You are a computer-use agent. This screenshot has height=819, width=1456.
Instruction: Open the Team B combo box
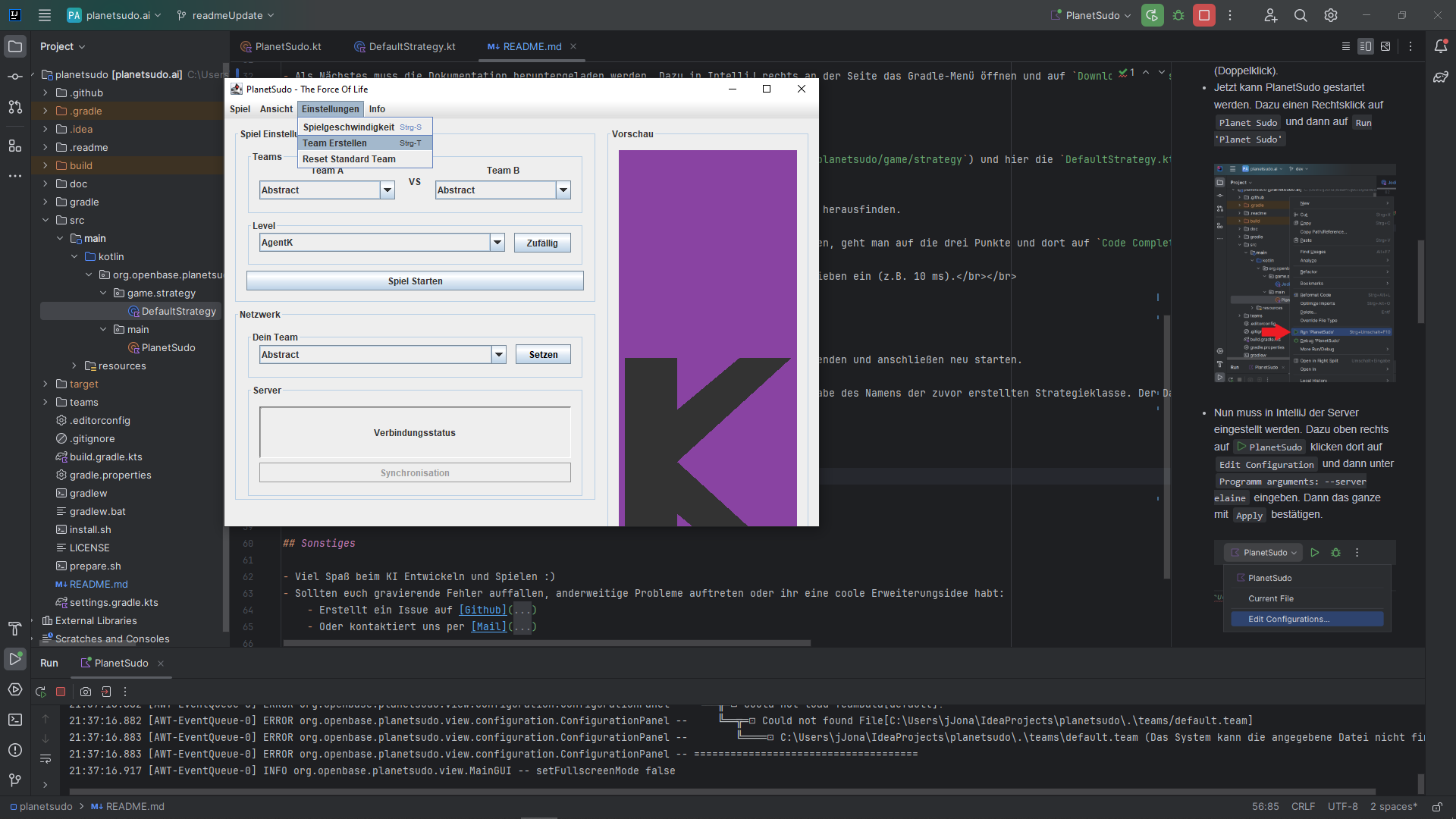click(x=503, y=190)
